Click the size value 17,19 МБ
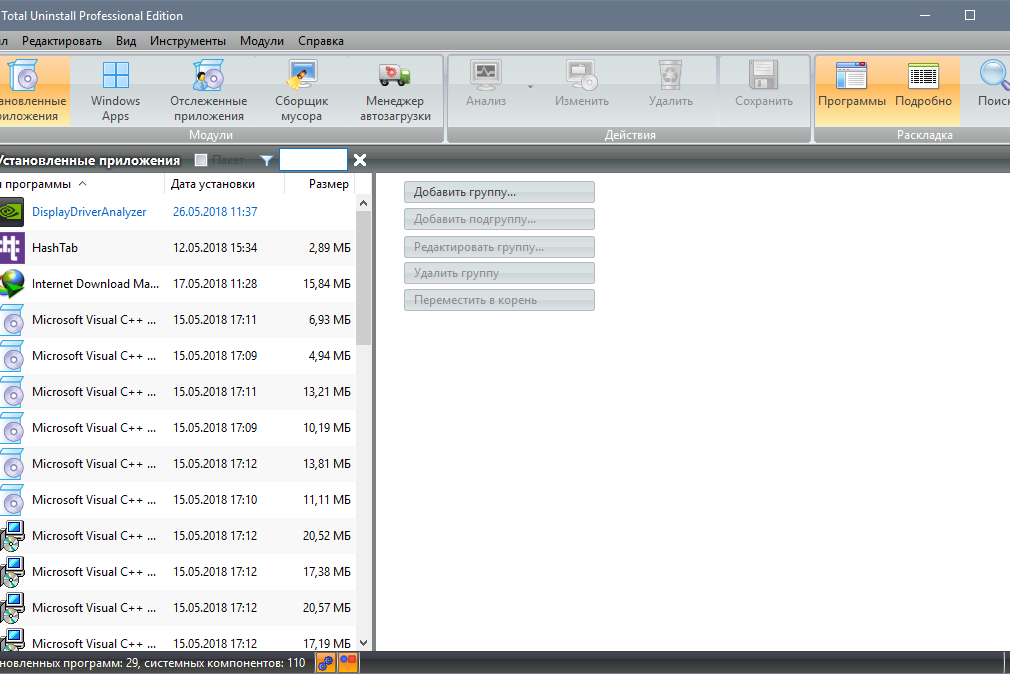The image size is (1010, 674). (327, 644)
